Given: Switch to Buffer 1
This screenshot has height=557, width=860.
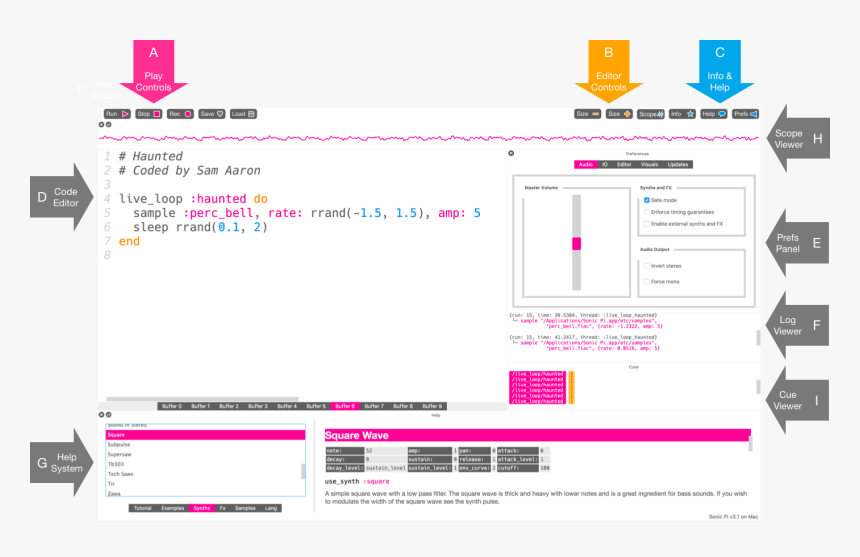Looking at the screenshot, I should pyautogui.click(x=200, y=406).
